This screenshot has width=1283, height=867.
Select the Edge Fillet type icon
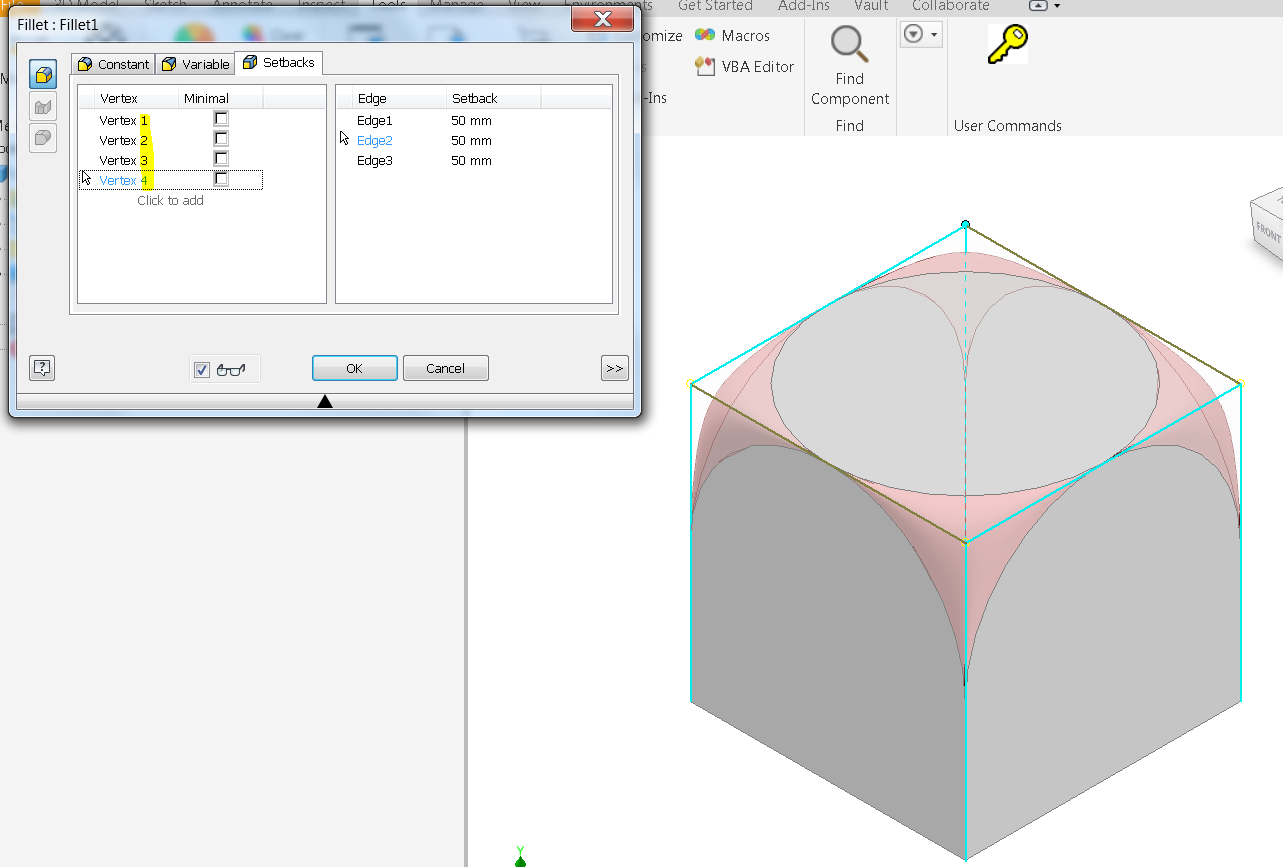(42, 73)
